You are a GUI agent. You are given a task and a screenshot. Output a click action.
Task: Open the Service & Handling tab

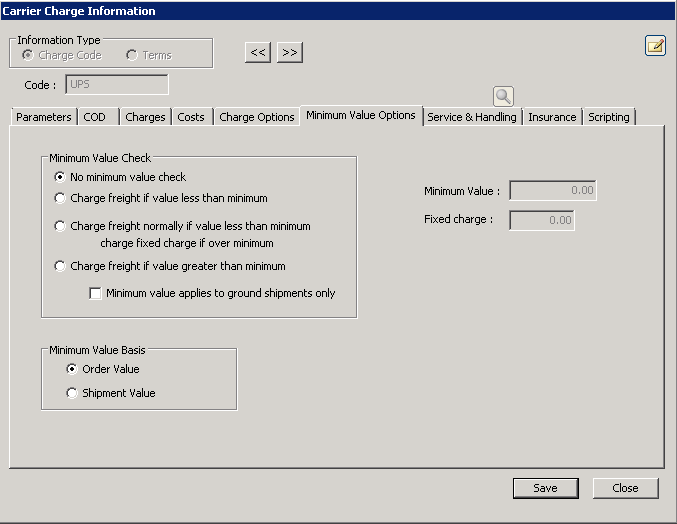point(472,117)
